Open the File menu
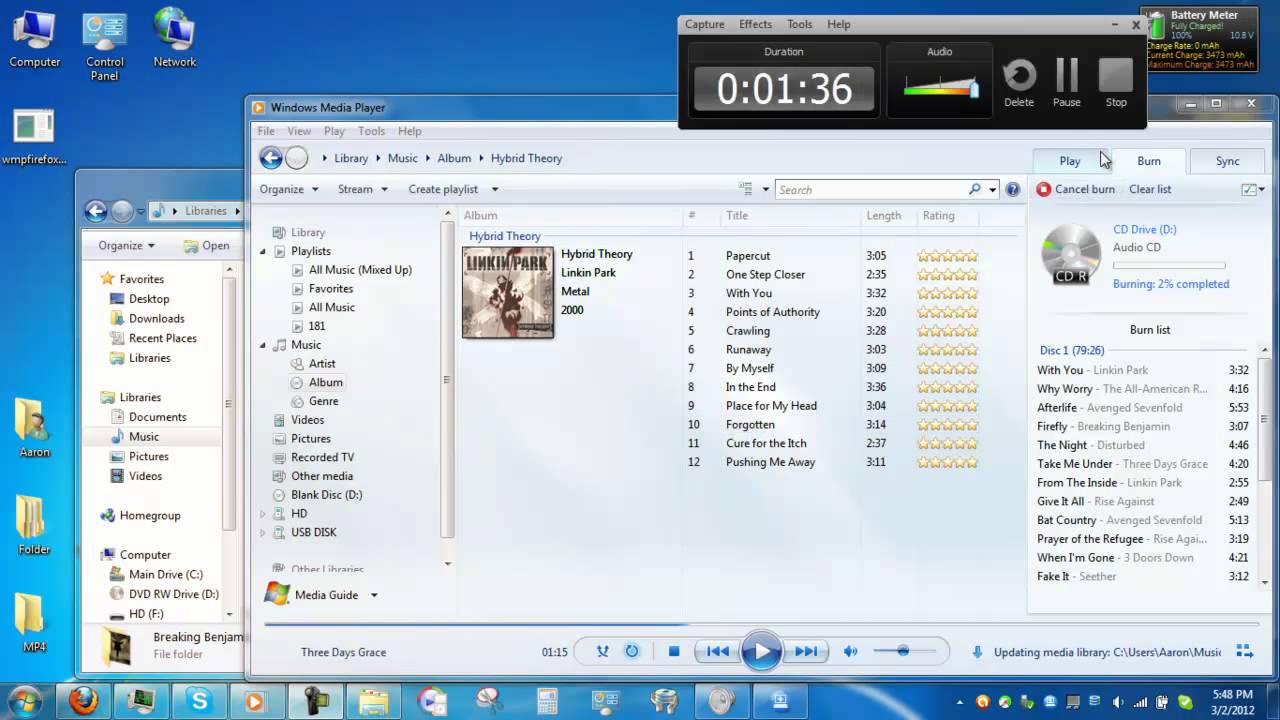The width and height of the screenshot is (1280, 720). click(x=266, y=131)
